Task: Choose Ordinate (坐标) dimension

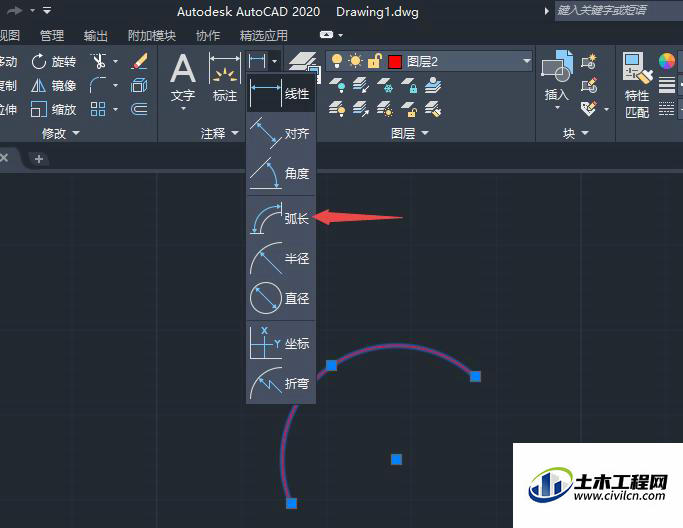Action: (x=281, y=343)
